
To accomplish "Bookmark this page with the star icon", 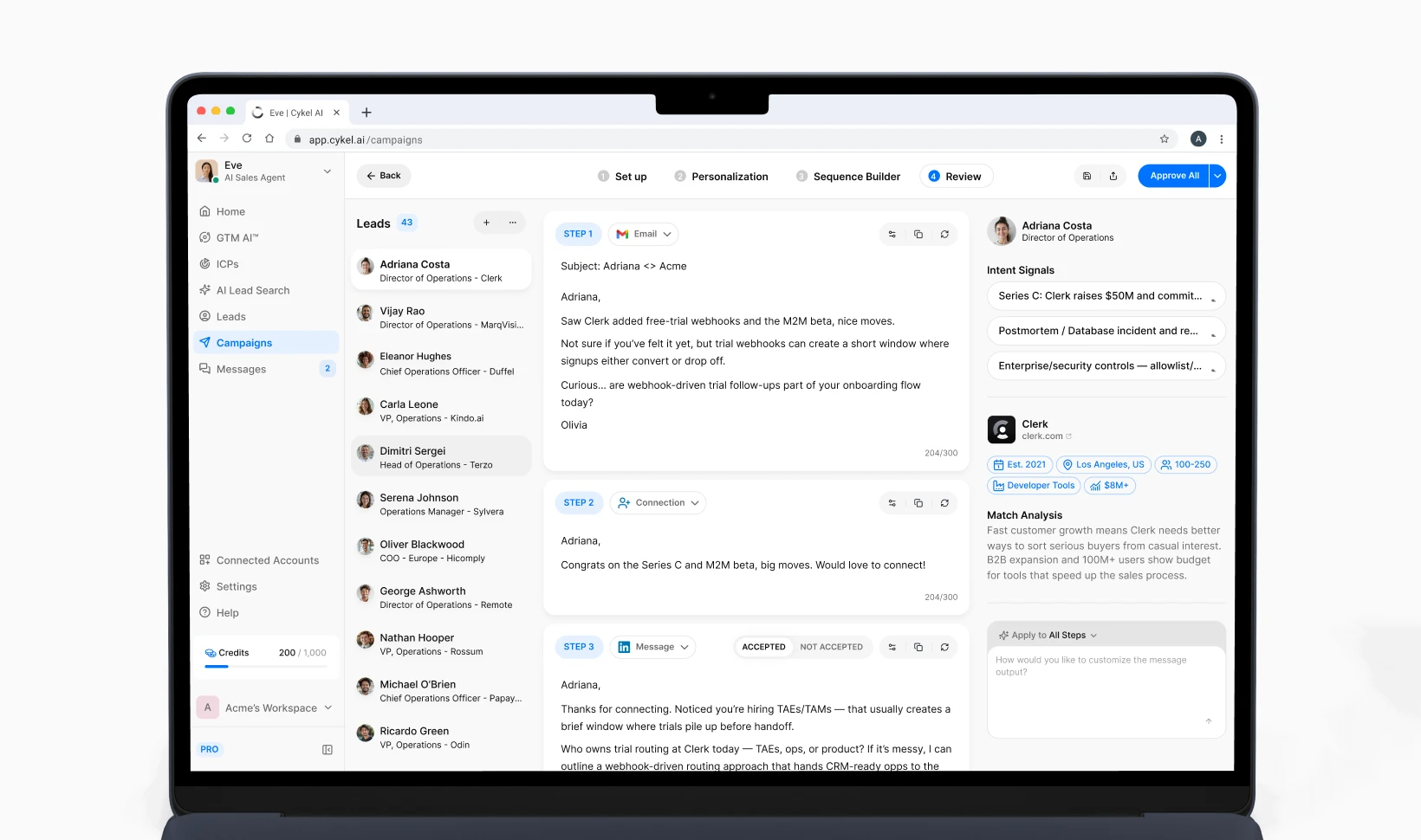I will point(1165,139).
